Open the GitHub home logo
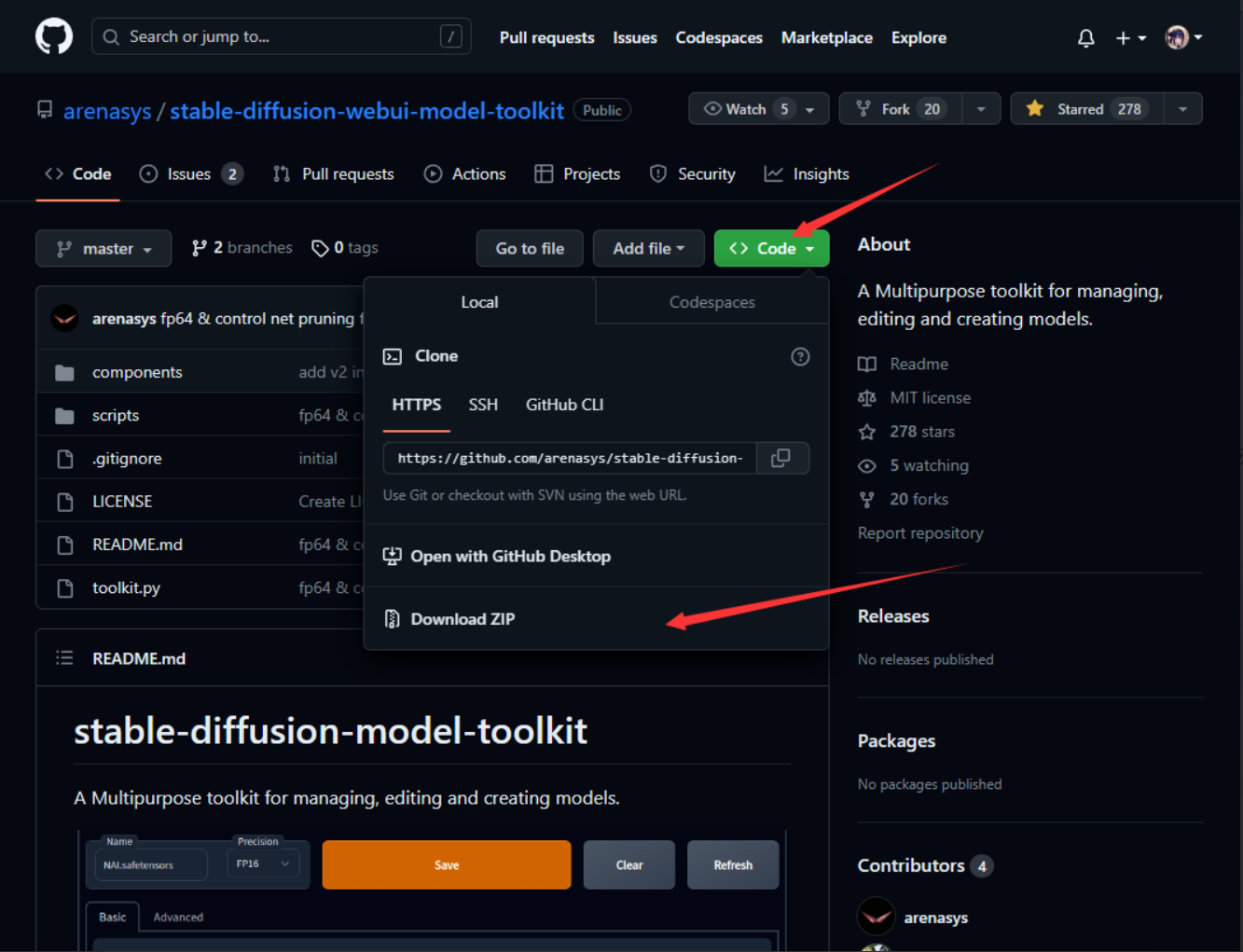This screenshot has height=952, width=1243. [x=54, y=37]
